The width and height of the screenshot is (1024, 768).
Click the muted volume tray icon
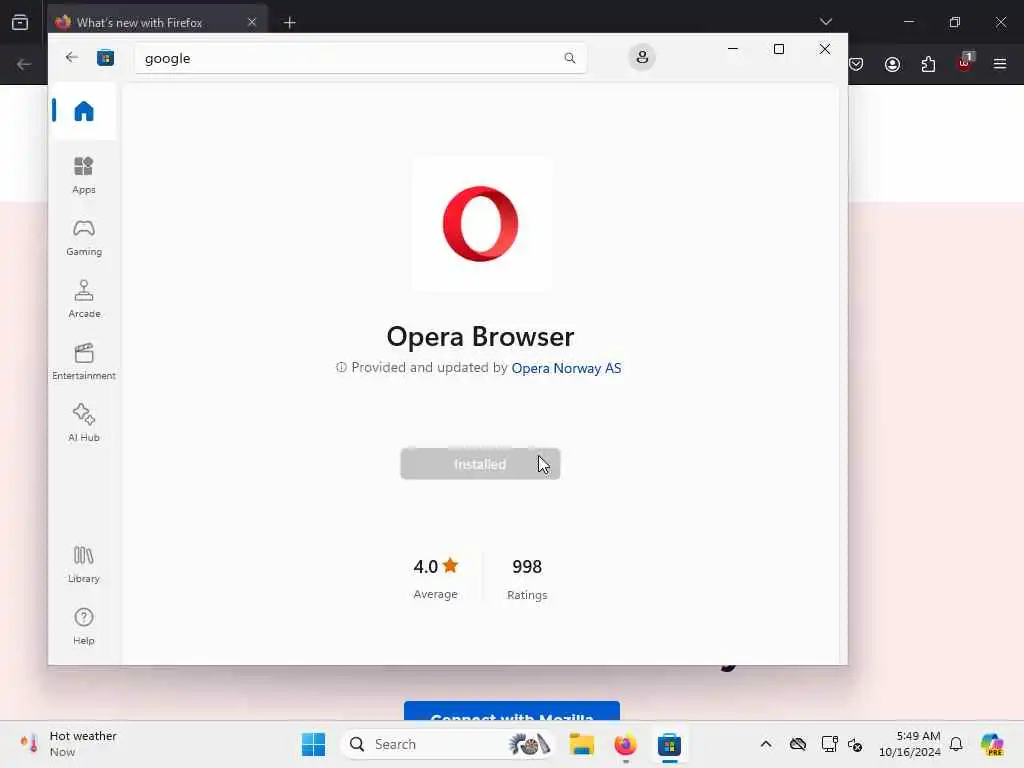click(855, 744)
